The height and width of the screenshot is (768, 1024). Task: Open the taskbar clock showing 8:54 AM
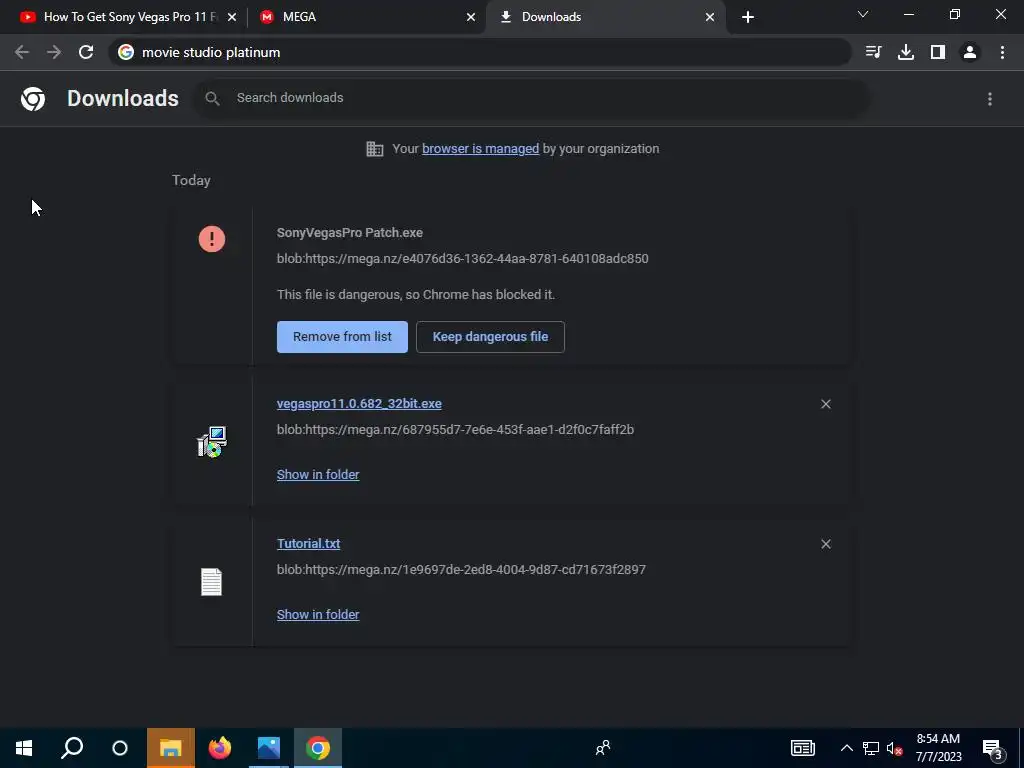click(x=938, y=748)
